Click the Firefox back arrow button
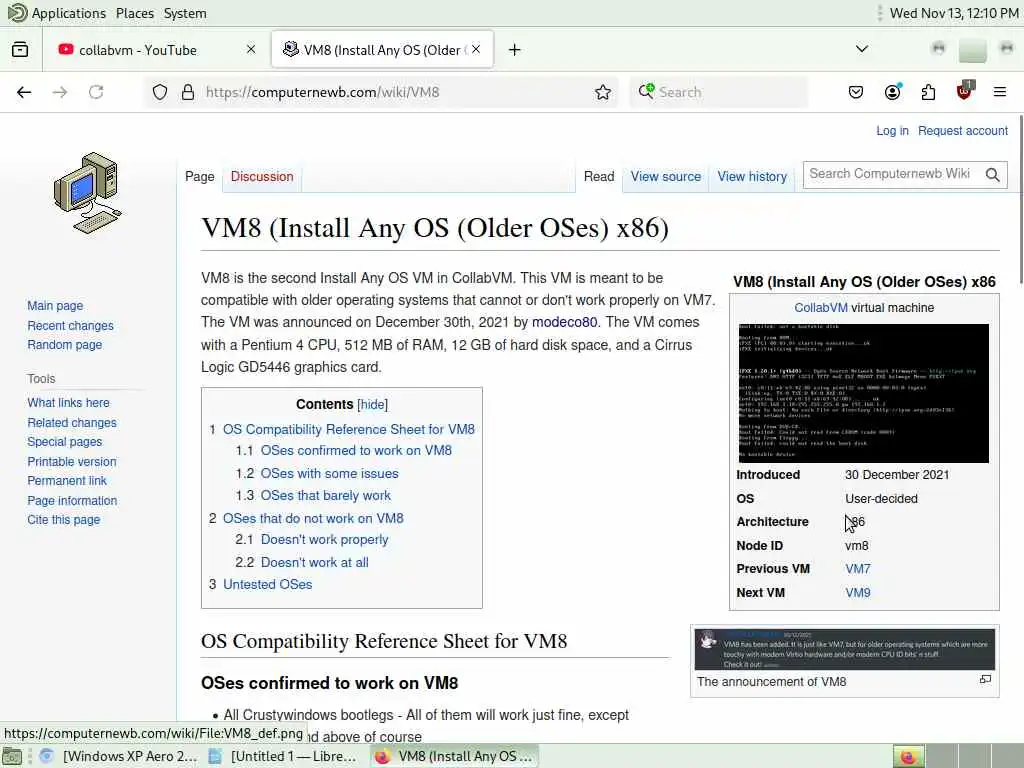The width and height of the screenshot is (1024, 768). point(24,92)
